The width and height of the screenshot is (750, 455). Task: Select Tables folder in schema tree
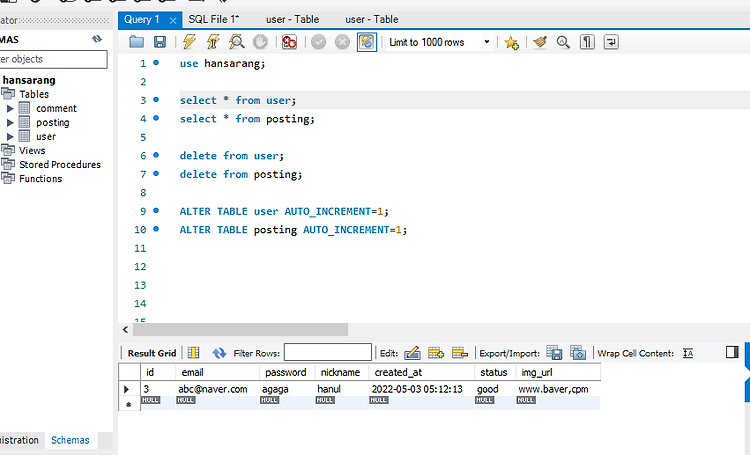click(33, 94)
